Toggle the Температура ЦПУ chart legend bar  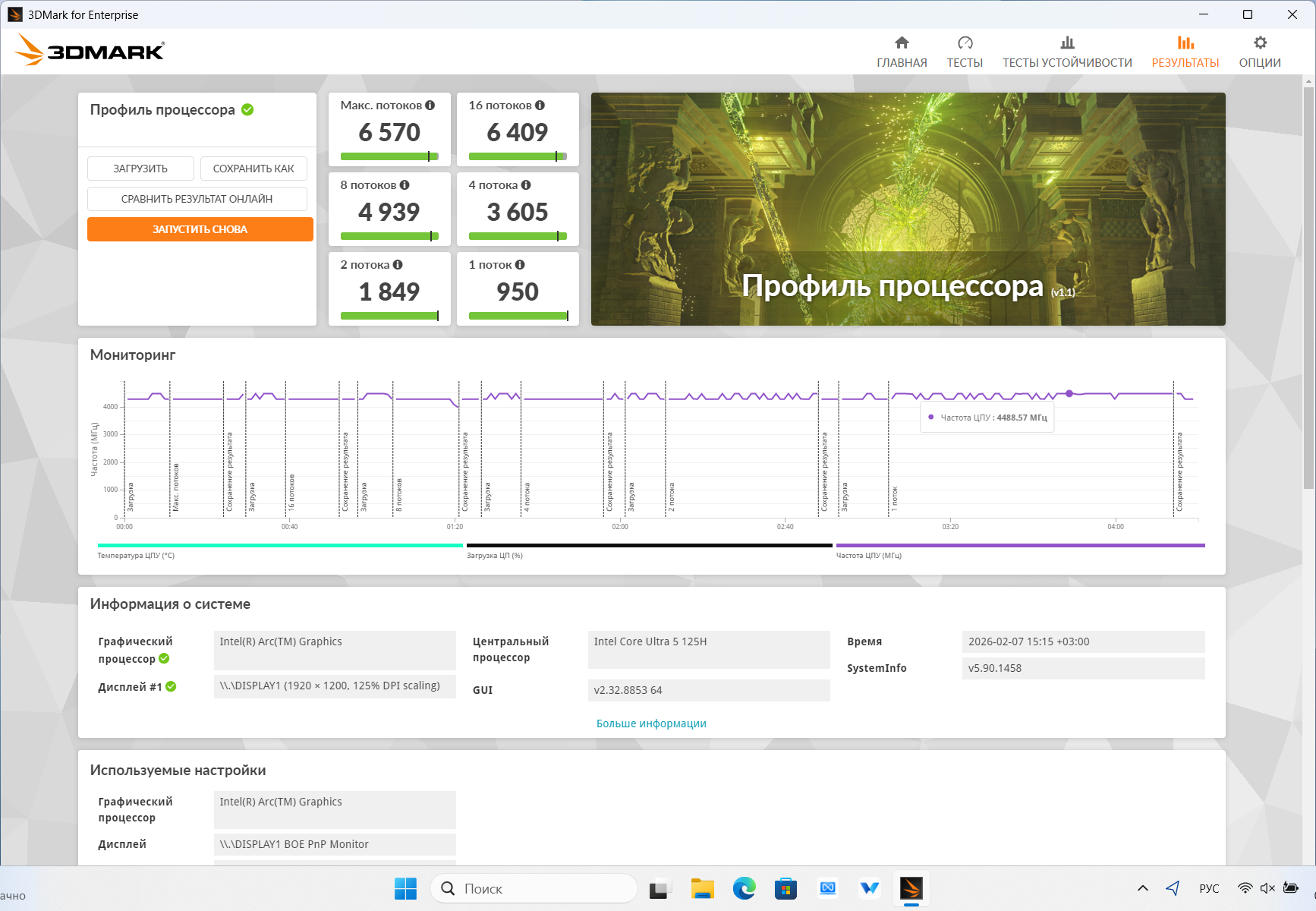[279, 545]
